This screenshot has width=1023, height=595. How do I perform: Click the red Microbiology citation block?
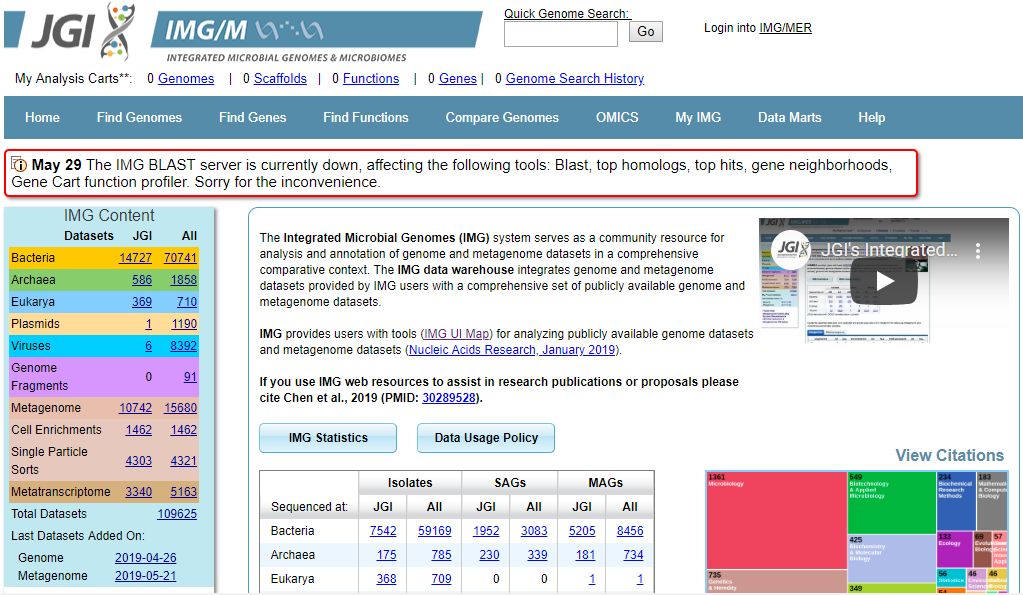(776, 519)
